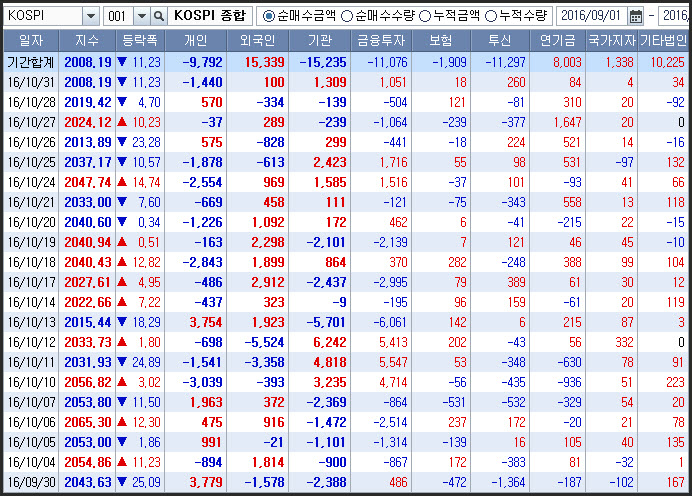Click index value 2065.30
This screenshot has height=496, width=692.
coord(88,422)
